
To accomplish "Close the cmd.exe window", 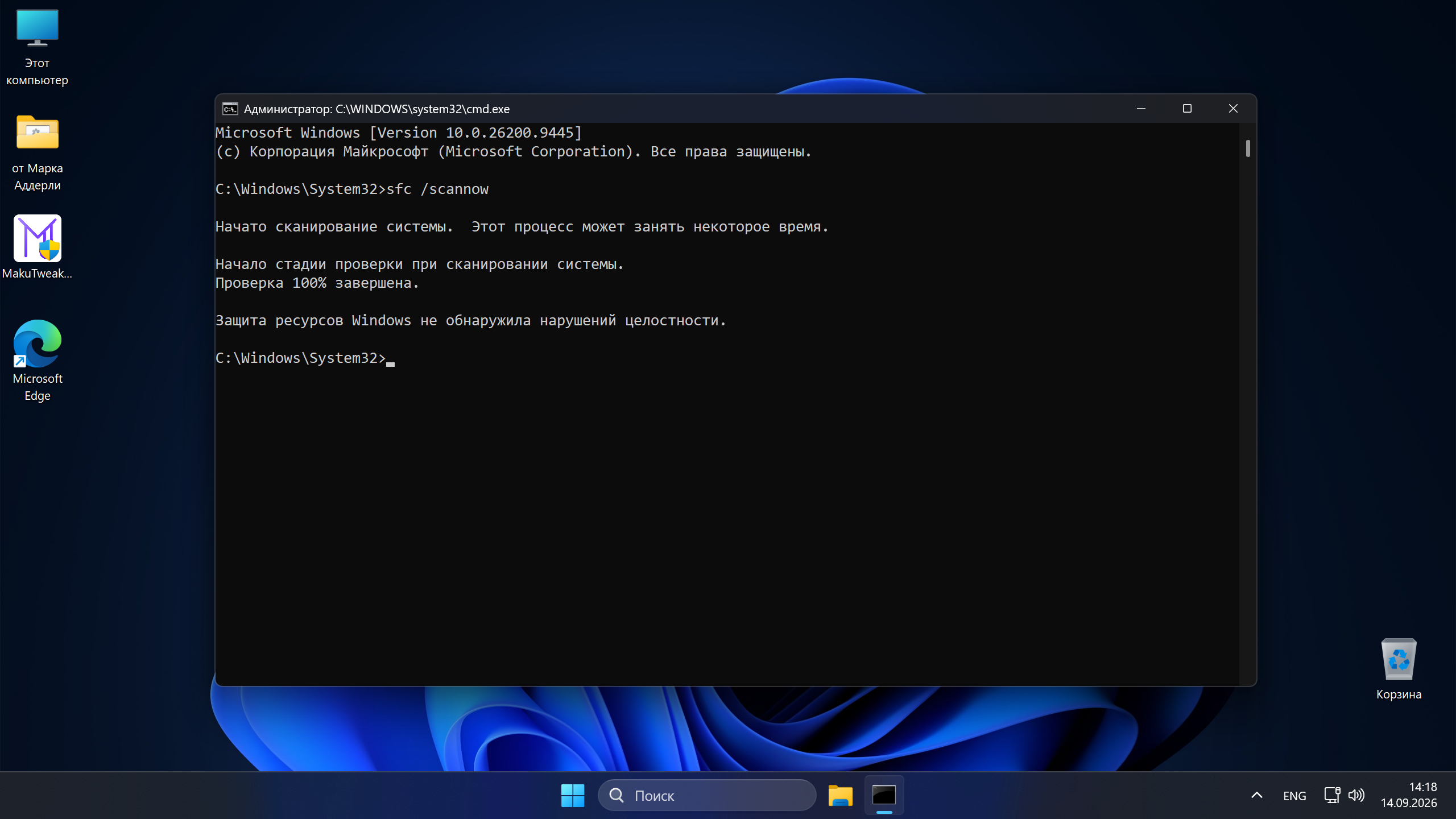I will click(x=1233, y=109).
